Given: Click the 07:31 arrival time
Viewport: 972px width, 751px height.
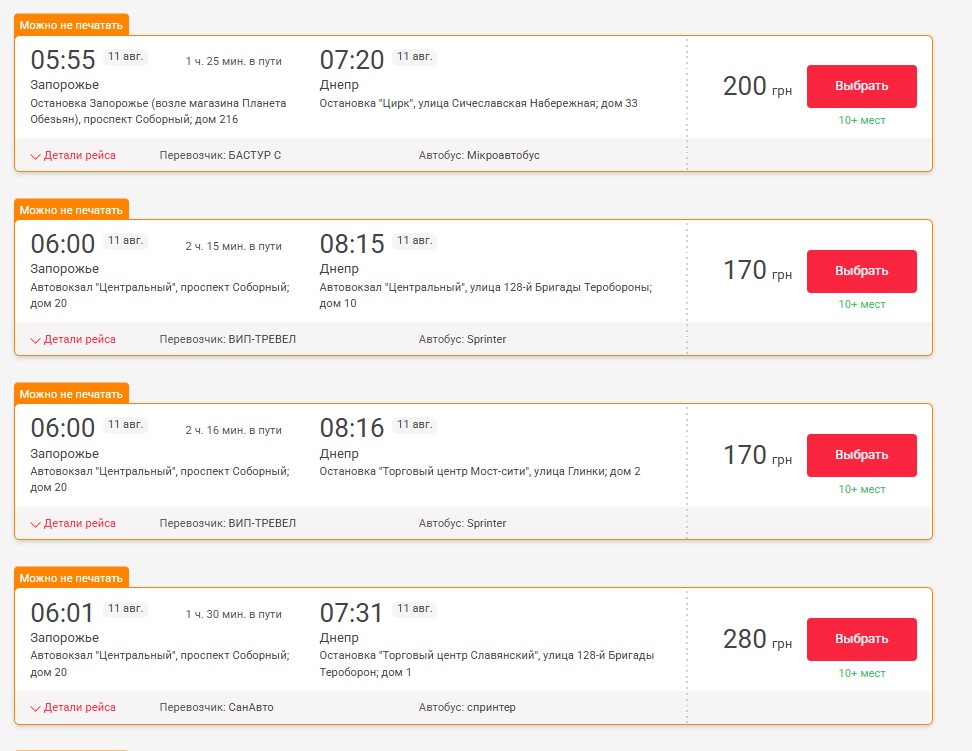Looking at the screenshot, I should coord(352,612).
